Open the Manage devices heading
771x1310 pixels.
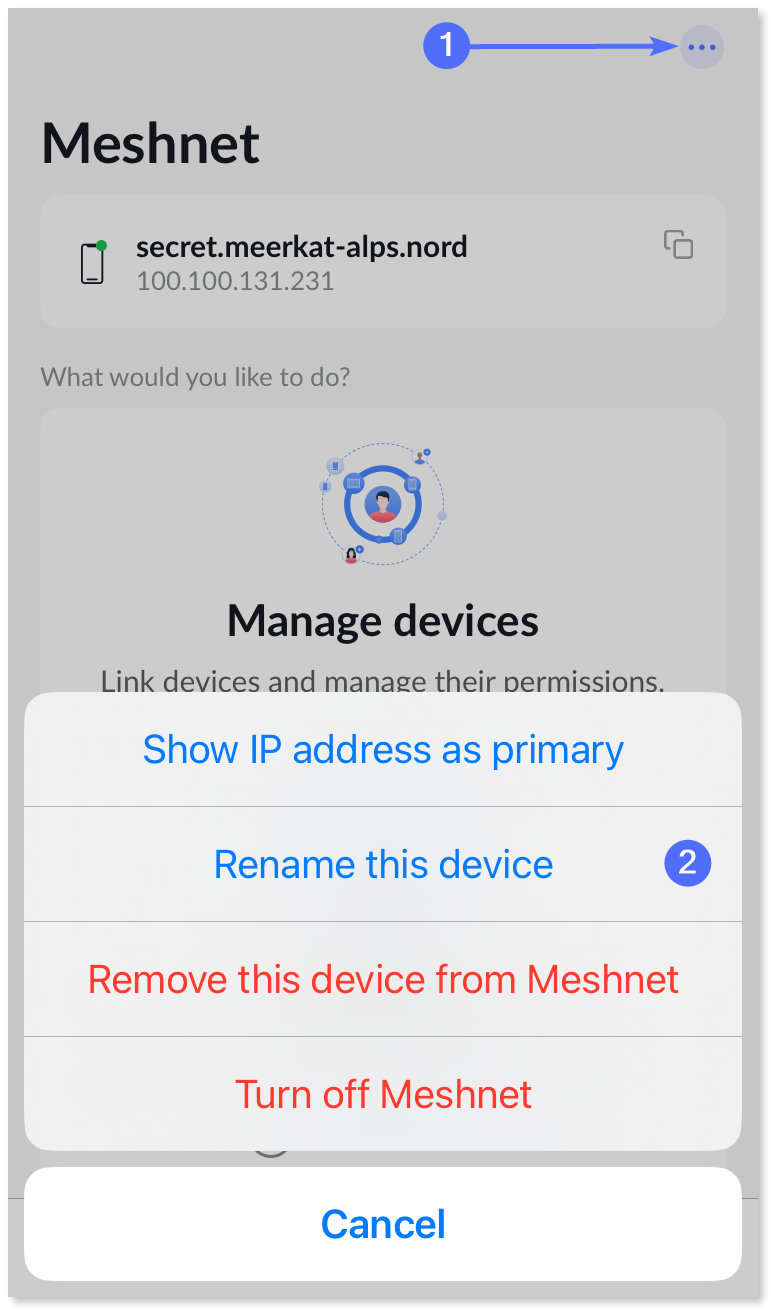383,621
